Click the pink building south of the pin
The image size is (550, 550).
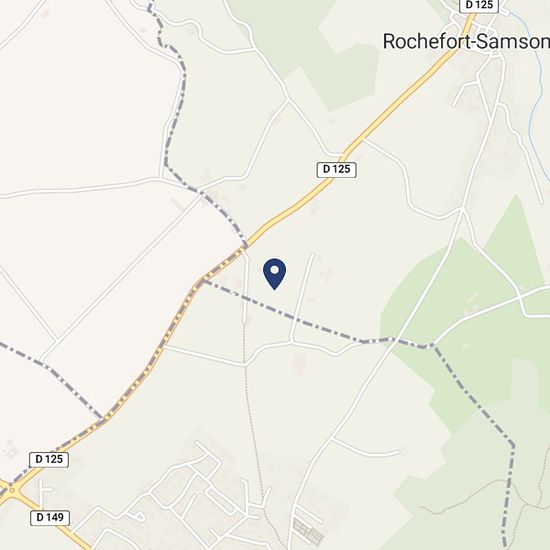(x=298, y=364)
